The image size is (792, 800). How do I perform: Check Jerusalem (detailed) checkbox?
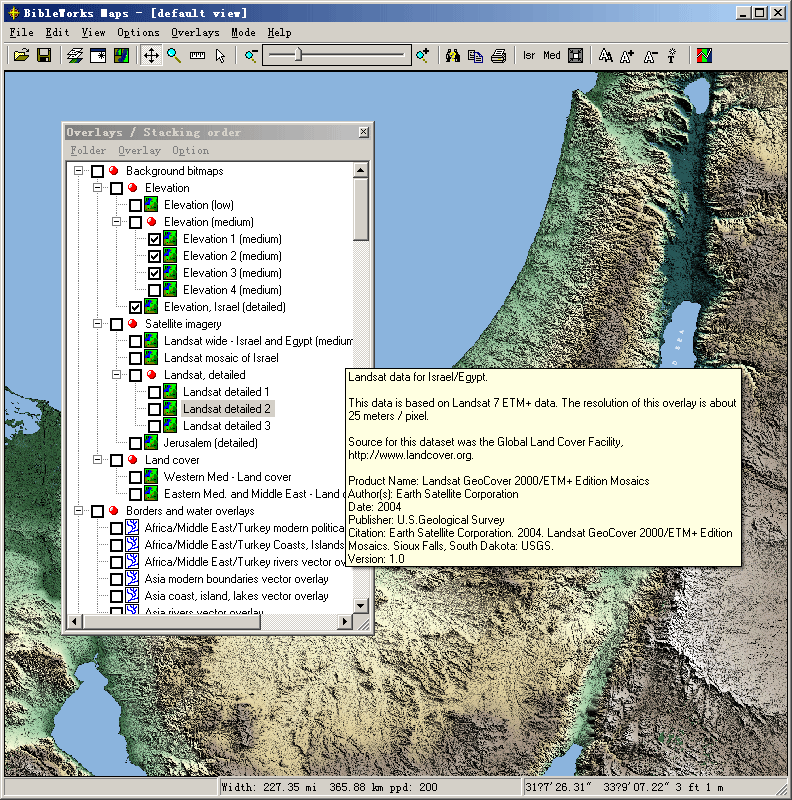135,443
